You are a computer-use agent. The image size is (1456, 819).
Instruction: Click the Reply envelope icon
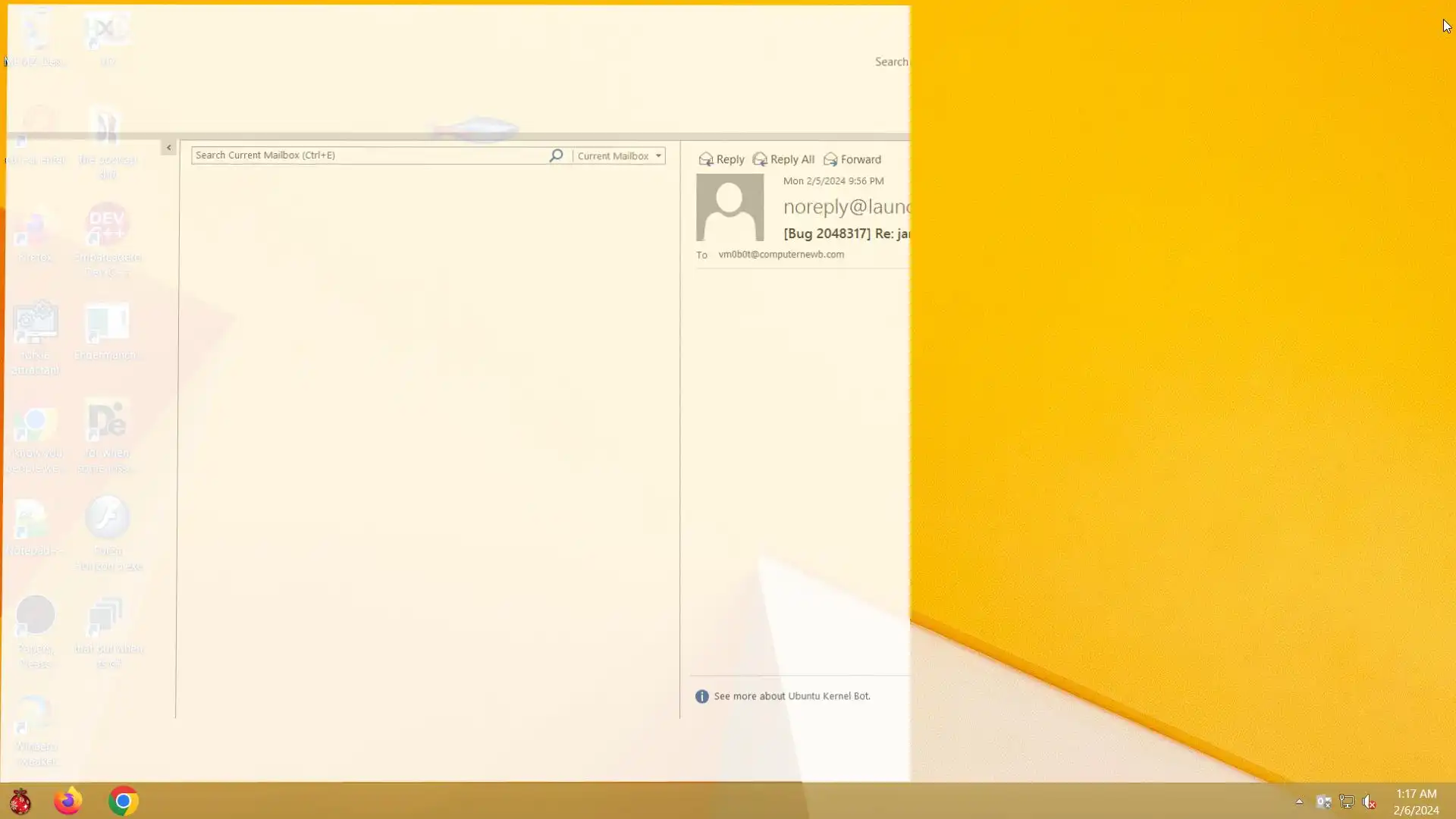click(x=705, y=159)
